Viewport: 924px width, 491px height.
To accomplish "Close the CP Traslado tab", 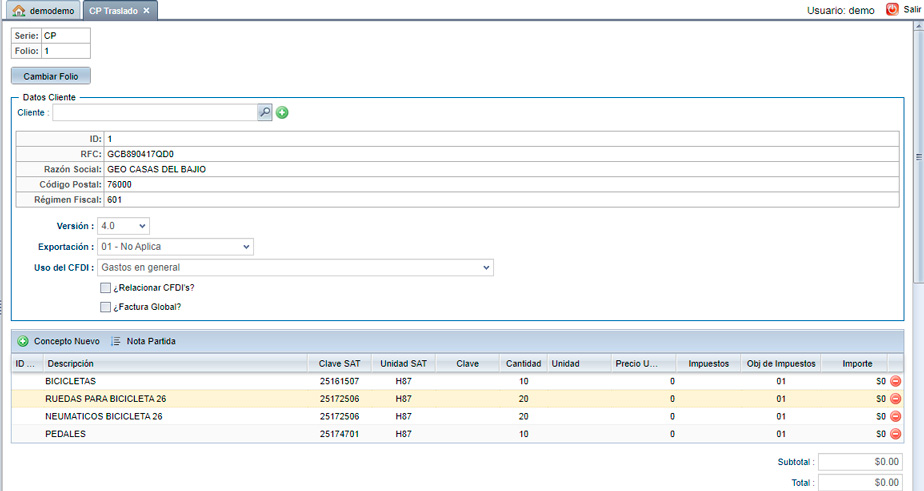I will click(146, 11).
